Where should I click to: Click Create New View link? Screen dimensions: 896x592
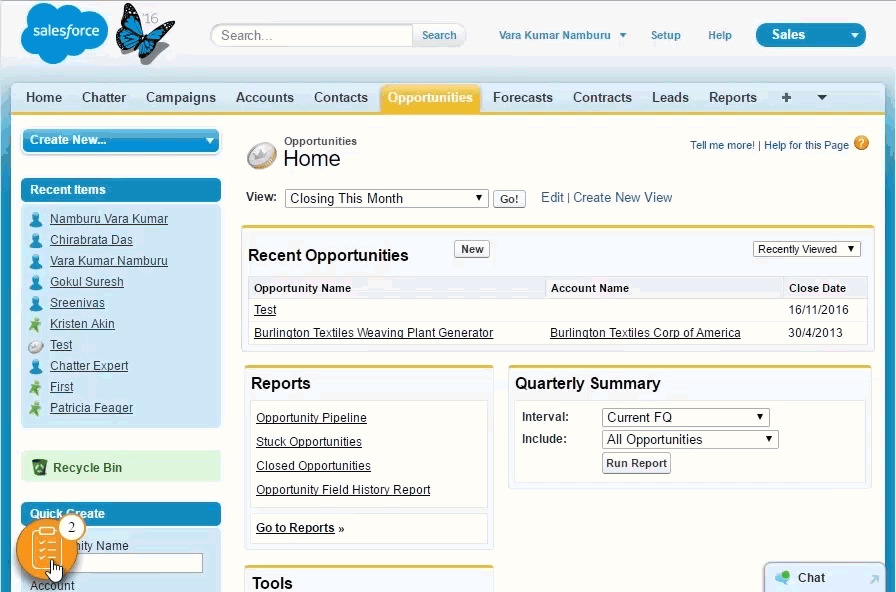[x=622, y=198]
